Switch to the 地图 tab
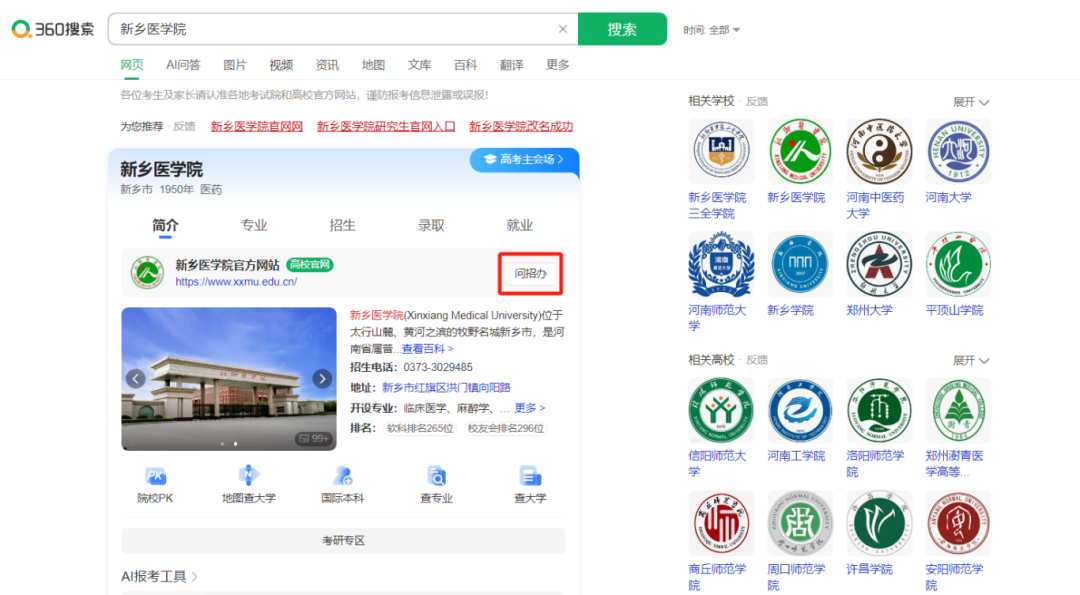Image resolution: width=1080 pixels, height=595 pixels. [x=373, y=65]
